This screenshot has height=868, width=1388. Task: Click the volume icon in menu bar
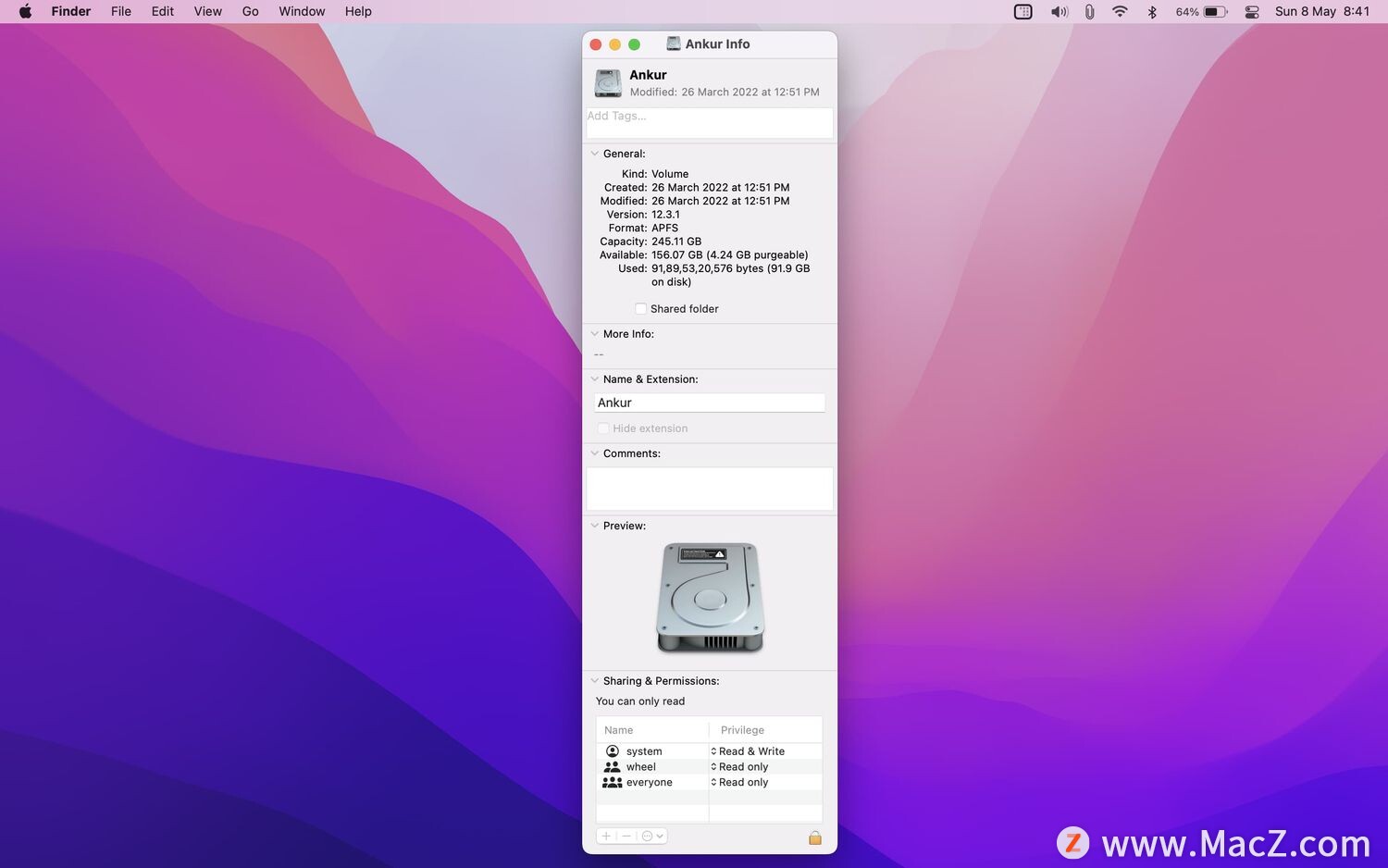1059,11
